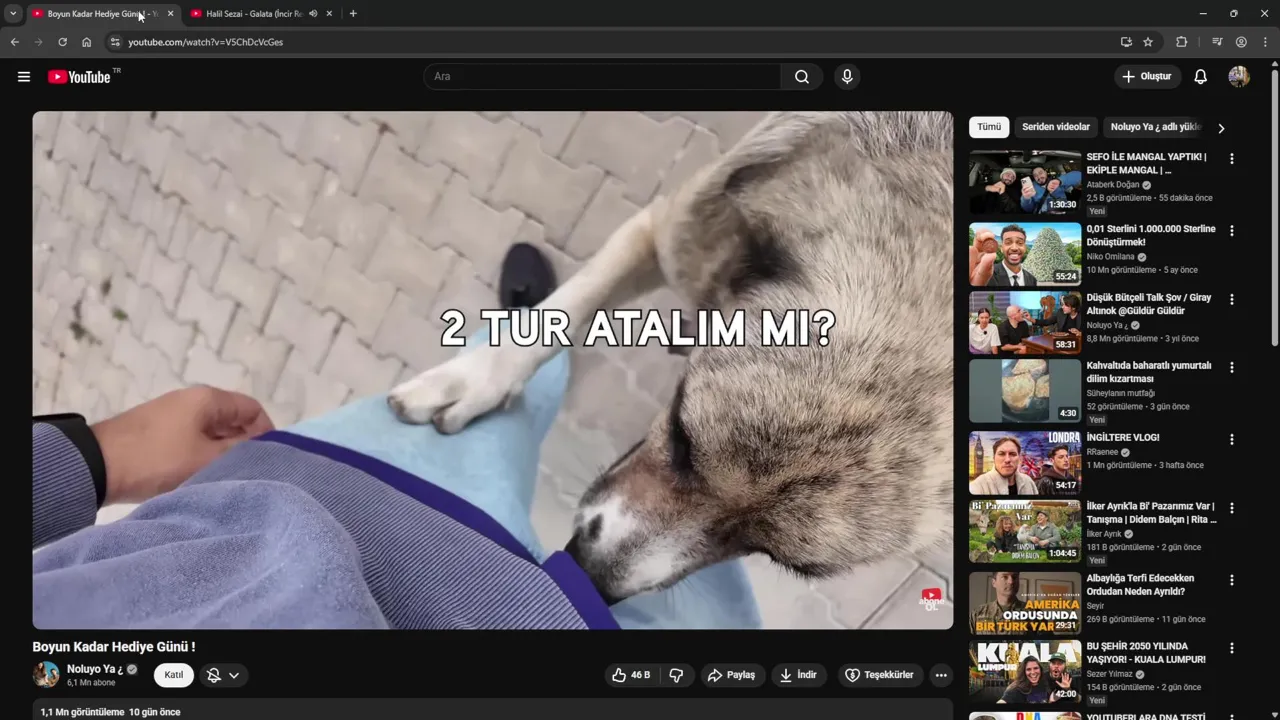Like the video with 46 B likes
Screen dimensions: 1280x720
click(632, 675)
